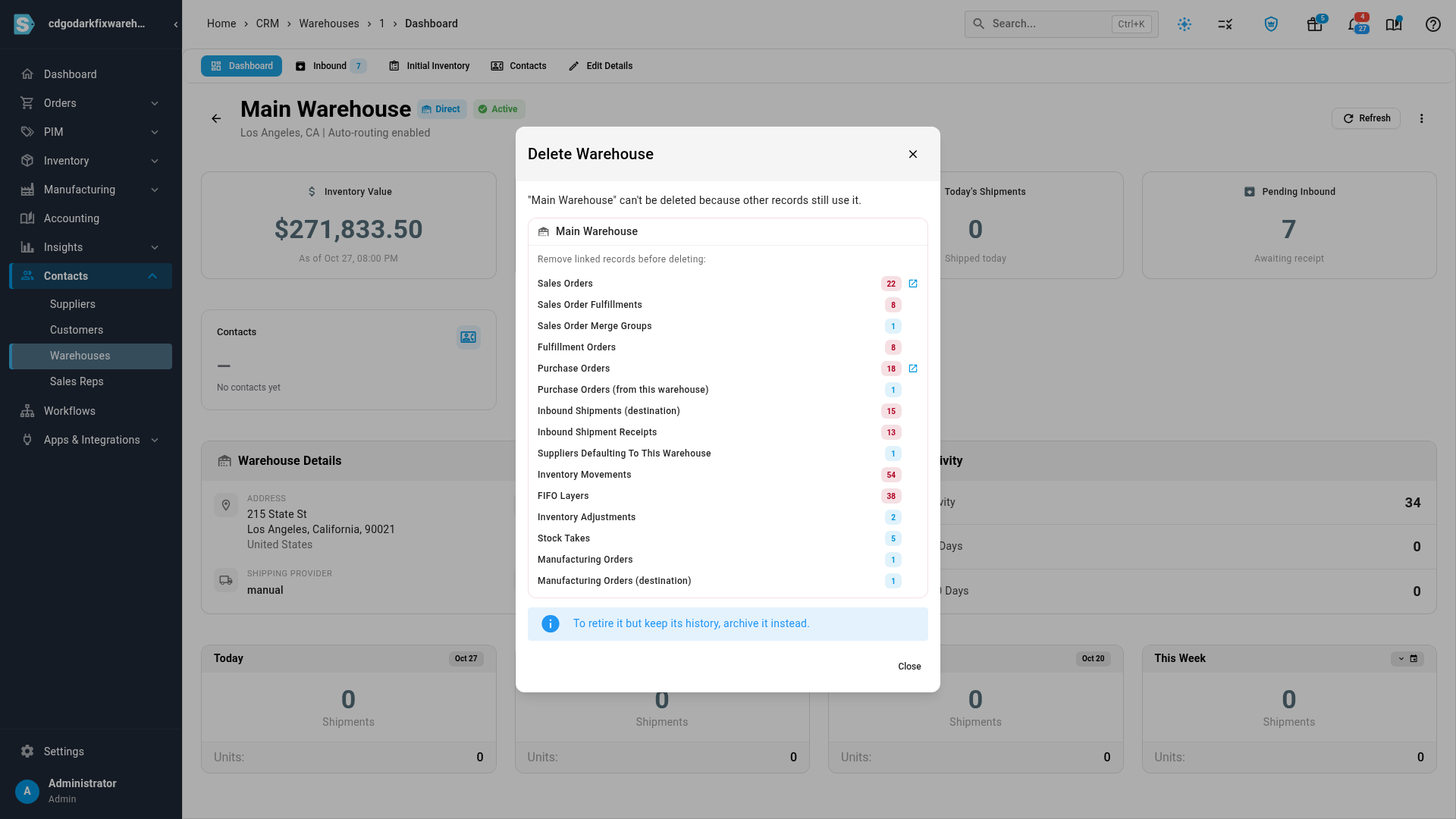
Task: Switch to the Initial Inventory tab
Action: point(429,66)
